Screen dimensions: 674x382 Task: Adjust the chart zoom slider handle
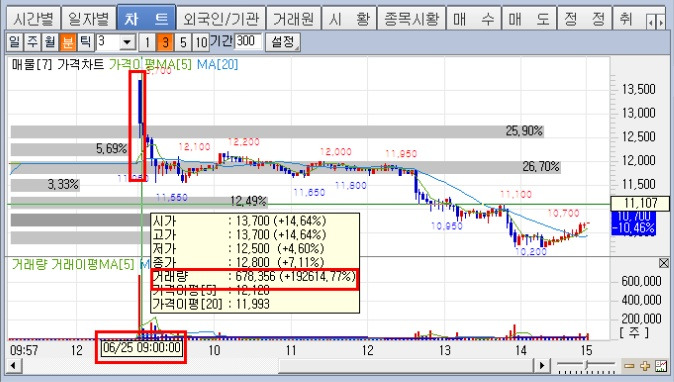pyautogui.click(x=586, y=366)
